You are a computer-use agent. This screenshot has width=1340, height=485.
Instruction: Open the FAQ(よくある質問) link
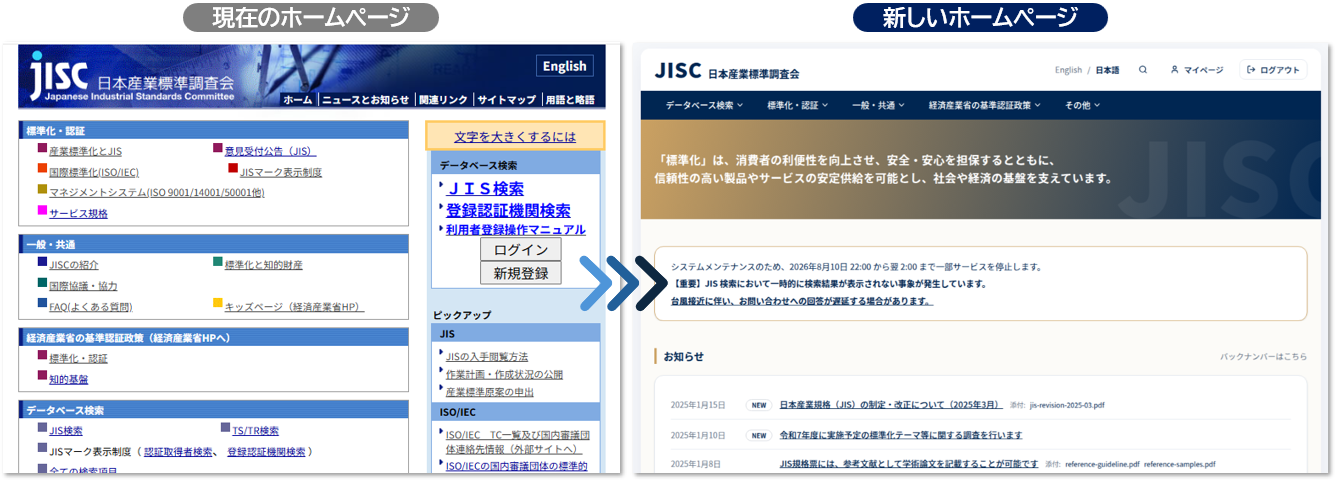pyautogui.click(x=90, y=307)
